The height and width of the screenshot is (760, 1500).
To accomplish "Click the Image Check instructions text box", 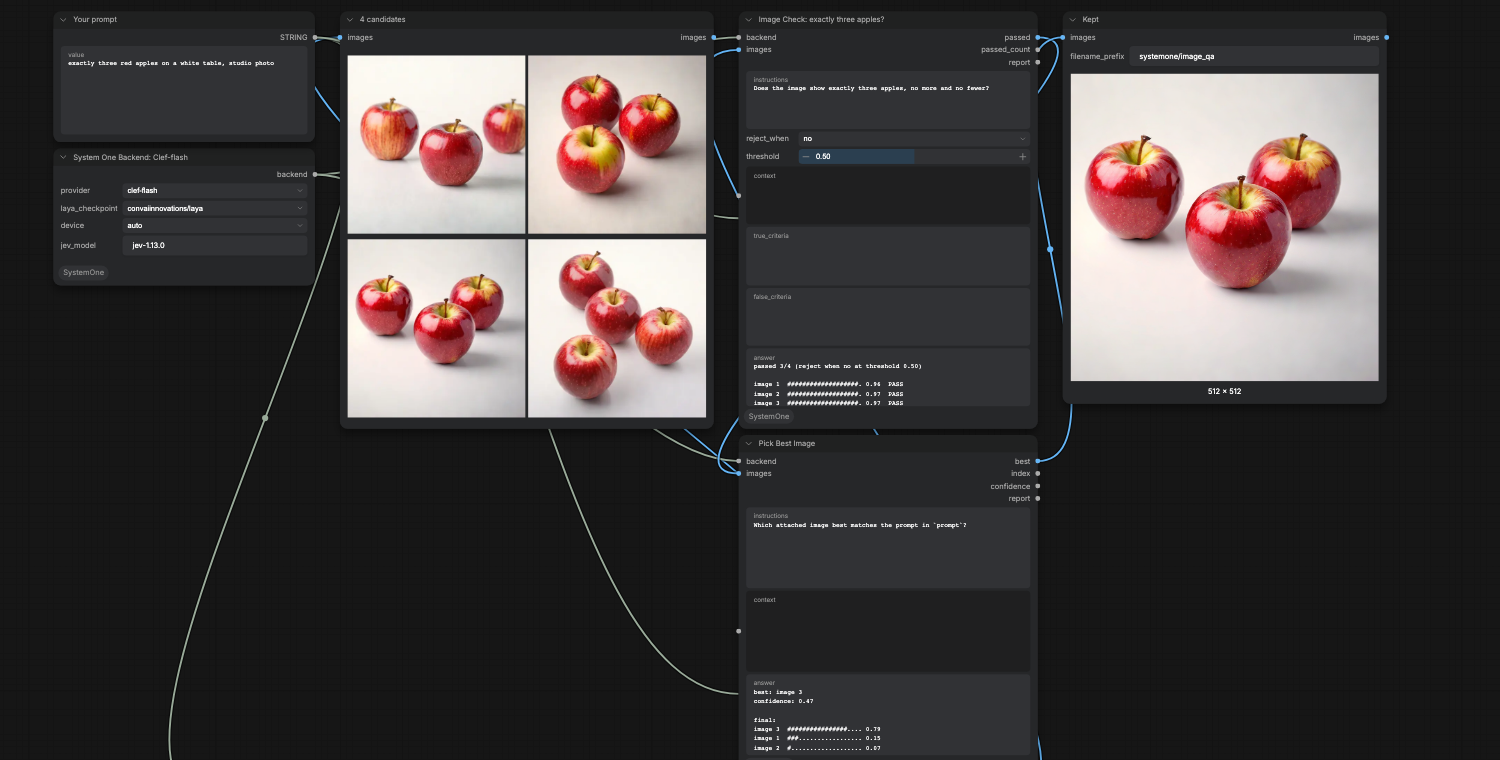I will pyautogui.click(x=888, y=99).
